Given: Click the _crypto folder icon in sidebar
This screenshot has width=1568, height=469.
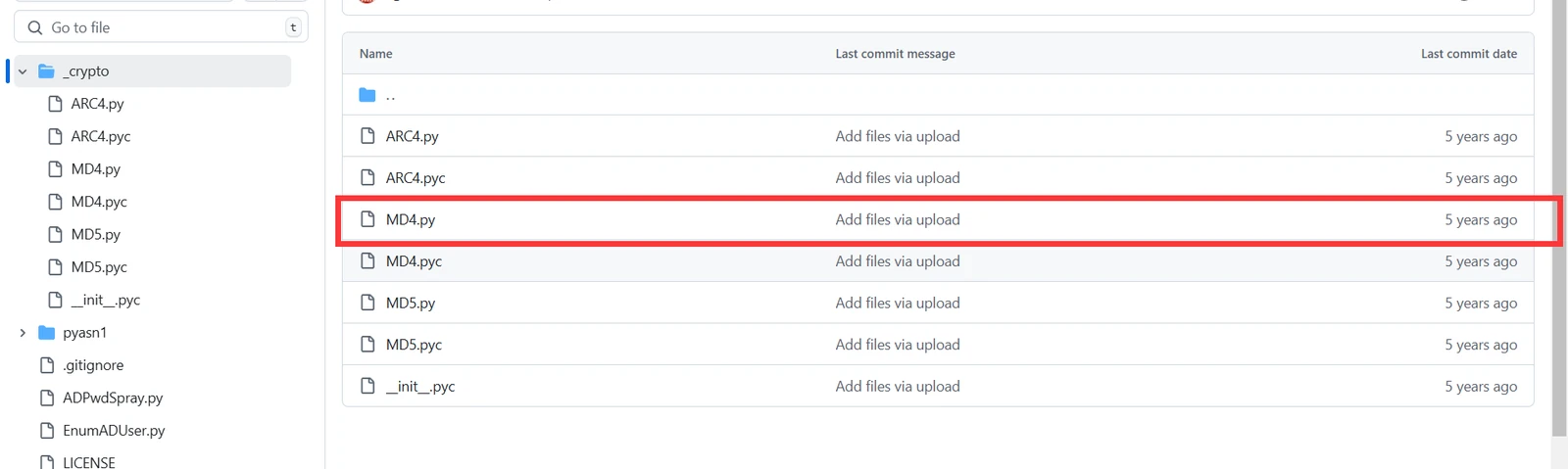Looking at the screenshot, I should pos(46,71).
